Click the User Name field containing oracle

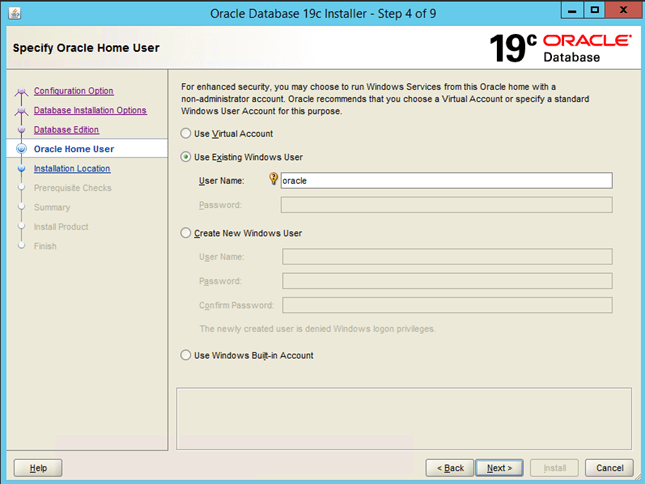pyautogui.click(x=445, y=181)
